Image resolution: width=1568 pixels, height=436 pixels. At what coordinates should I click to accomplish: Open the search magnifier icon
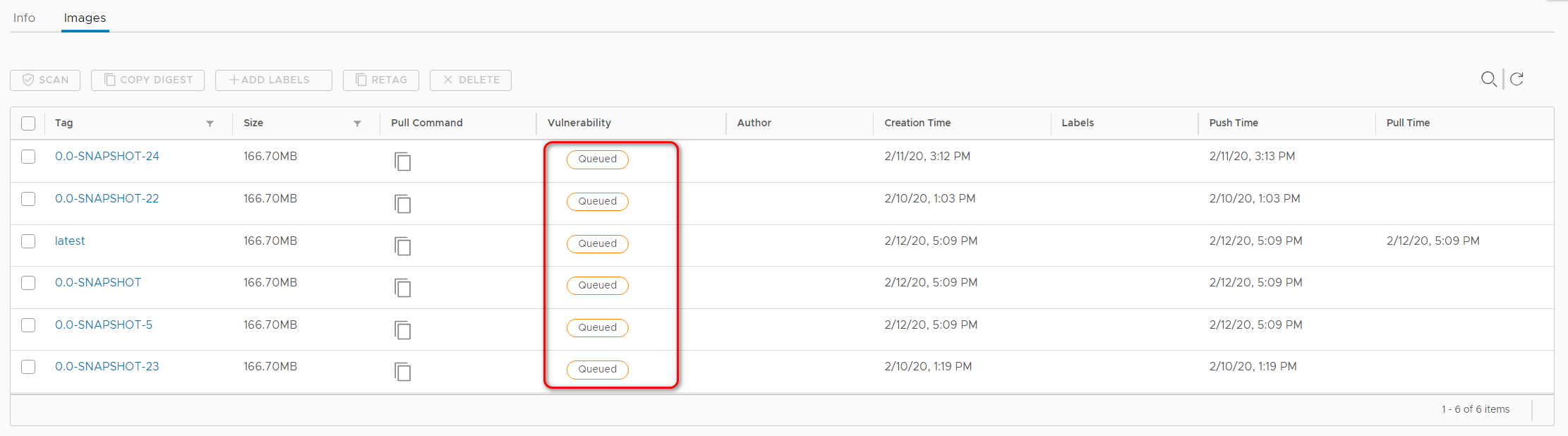(1488, 79)
